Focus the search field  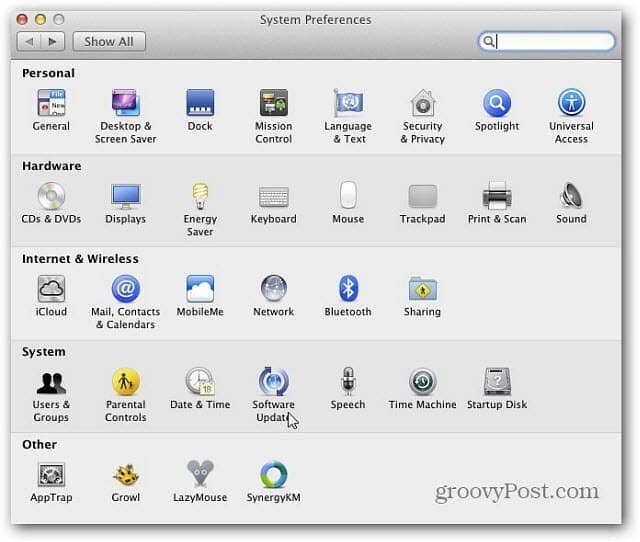[547, 41]
